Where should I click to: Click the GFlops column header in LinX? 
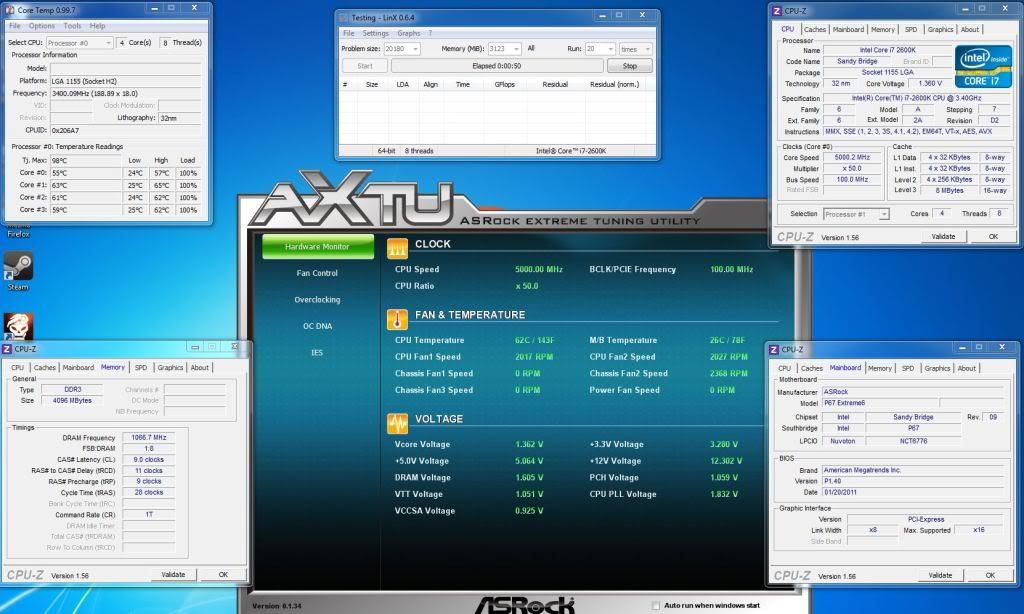[x=505, y=84]
